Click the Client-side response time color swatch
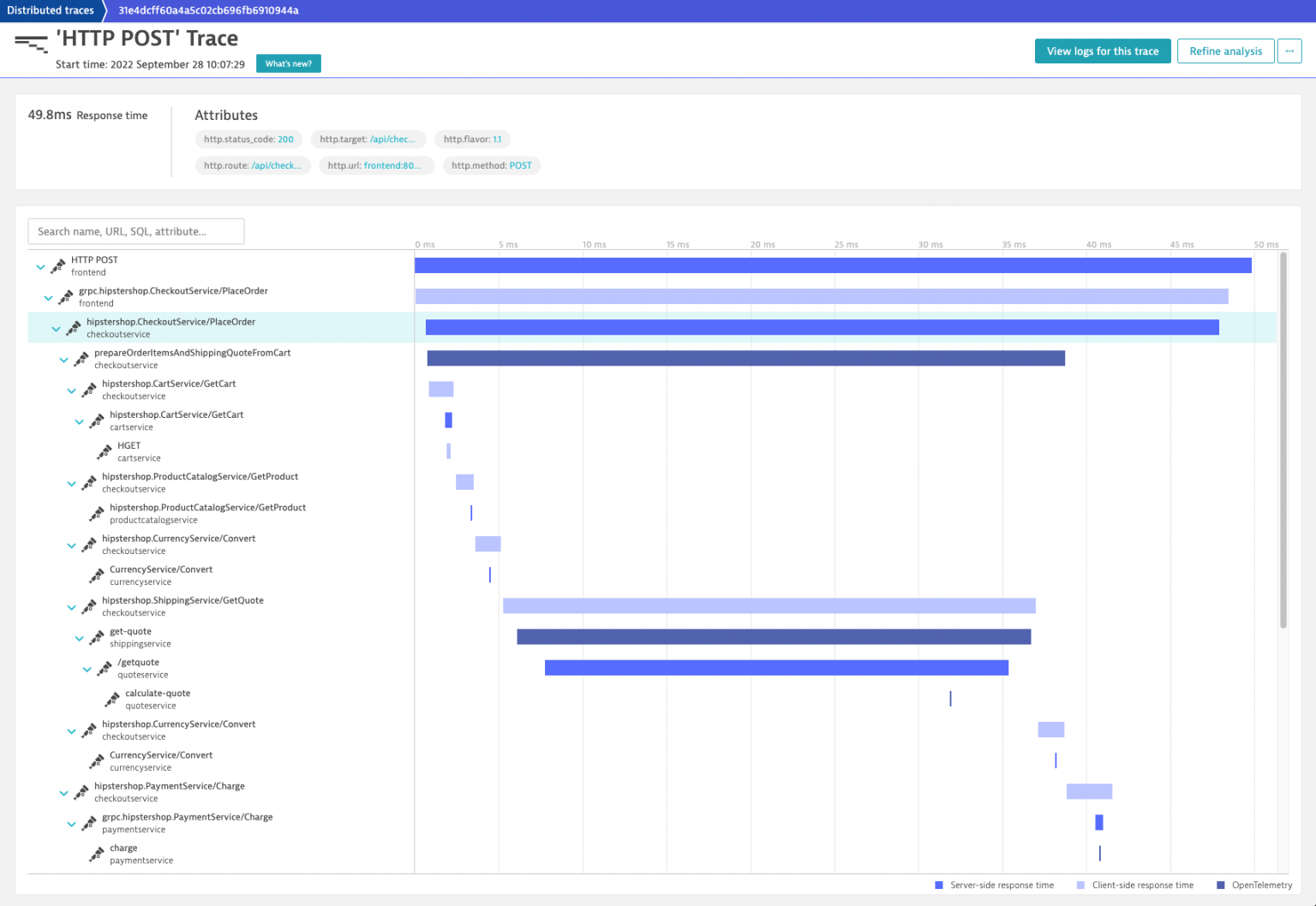 (x=1079, y=885)
